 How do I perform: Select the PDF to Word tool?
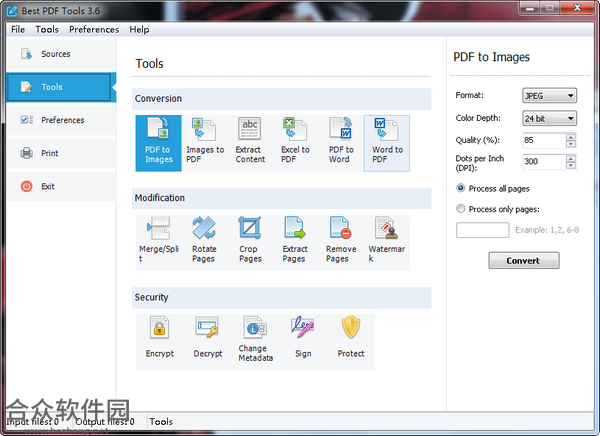(341, 143)
